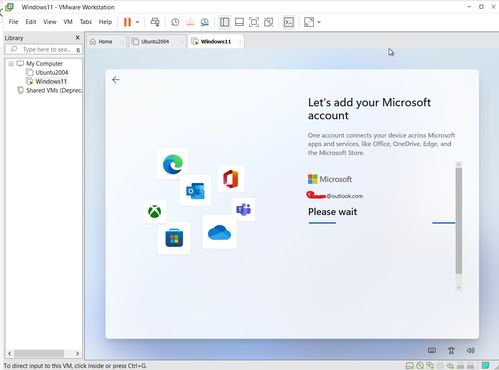The height and width of the screenshot is (370, 499).
Task: Close the Library panel
Action: click(78, 38)
